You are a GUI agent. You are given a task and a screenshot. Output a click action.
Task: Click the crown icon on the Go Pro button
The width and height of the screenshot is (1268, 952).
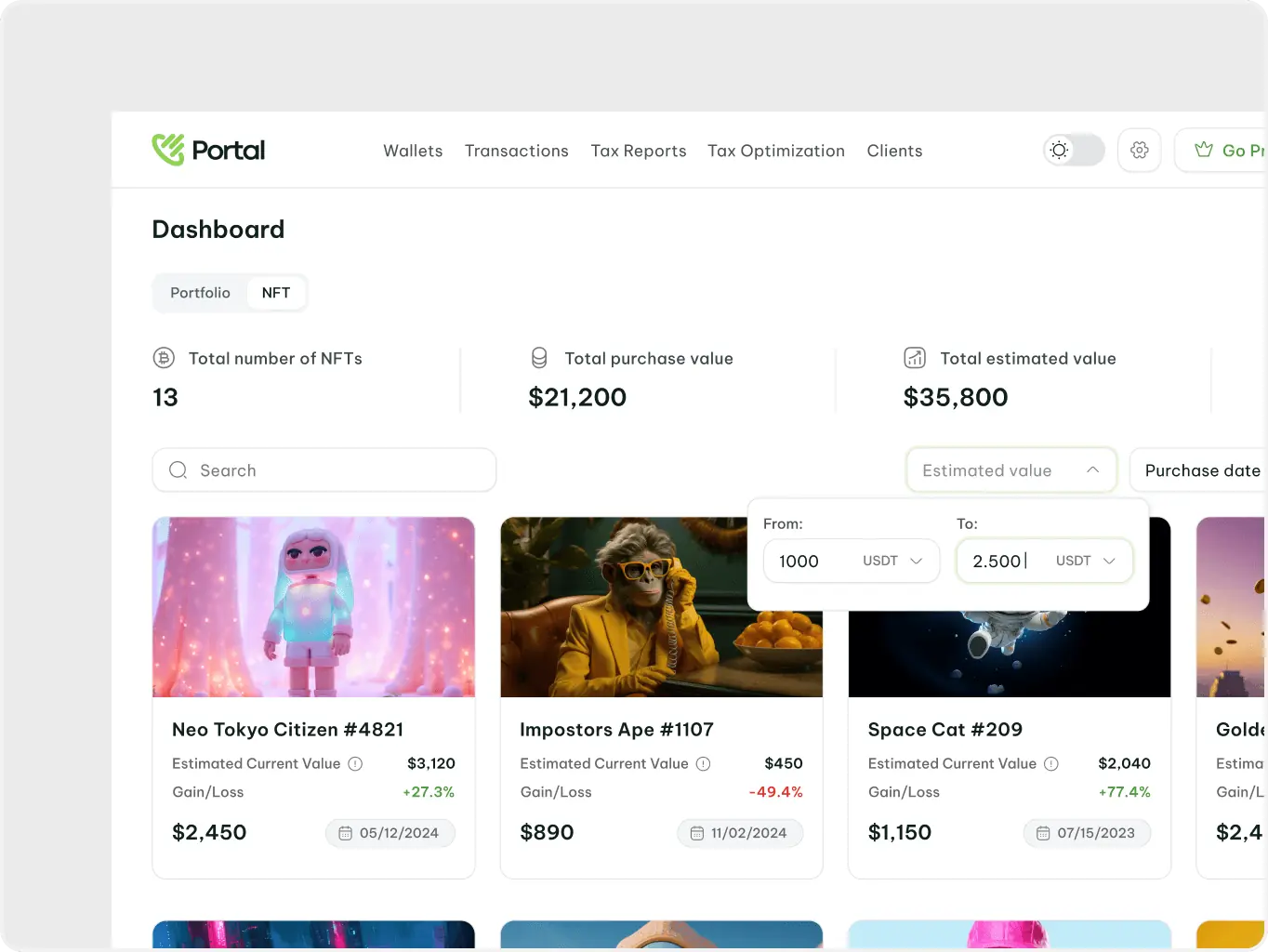coord(1204,149)
